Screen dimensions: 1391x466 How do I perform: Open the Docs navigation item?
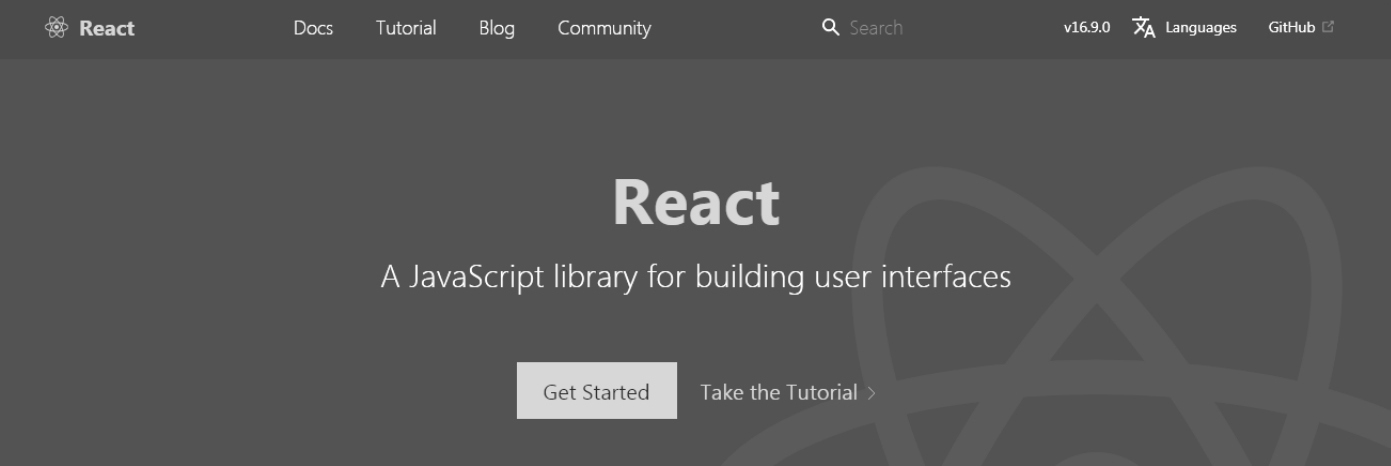tap(313, 28)
